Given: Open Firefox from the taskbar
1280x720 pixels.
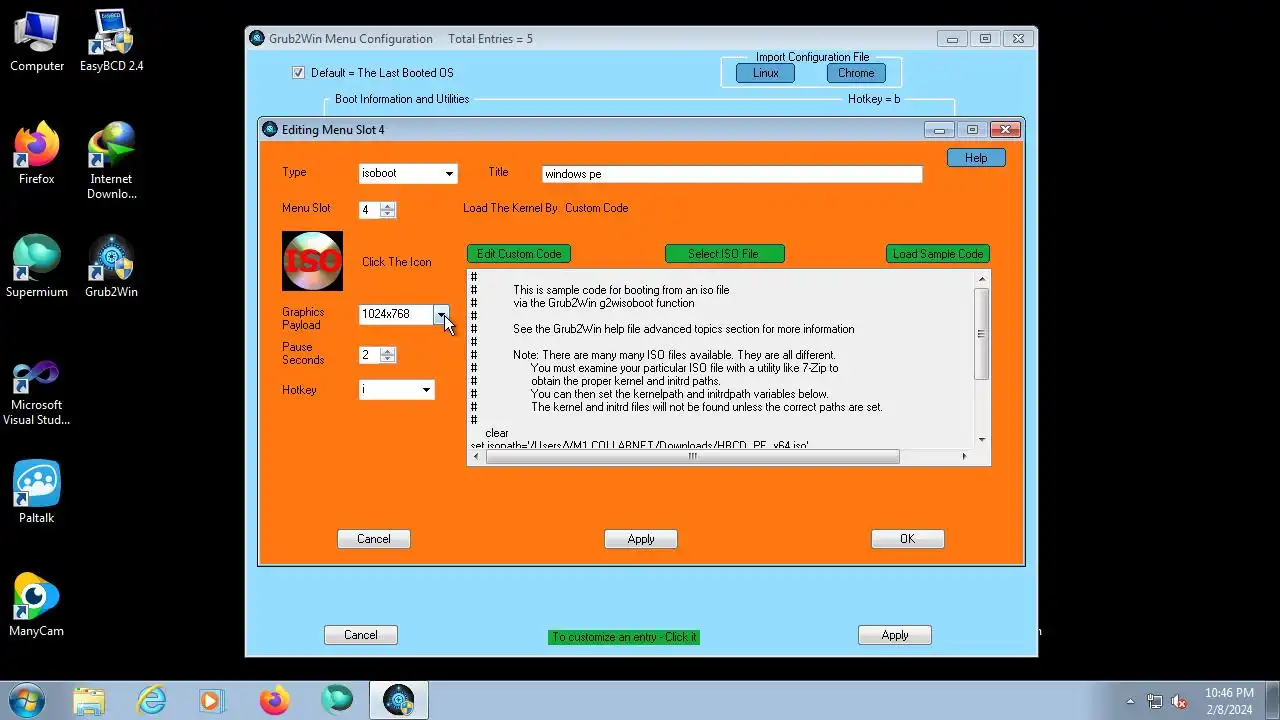Looking at the screenshot, I should pyautogui.click(x=274, y=701).
